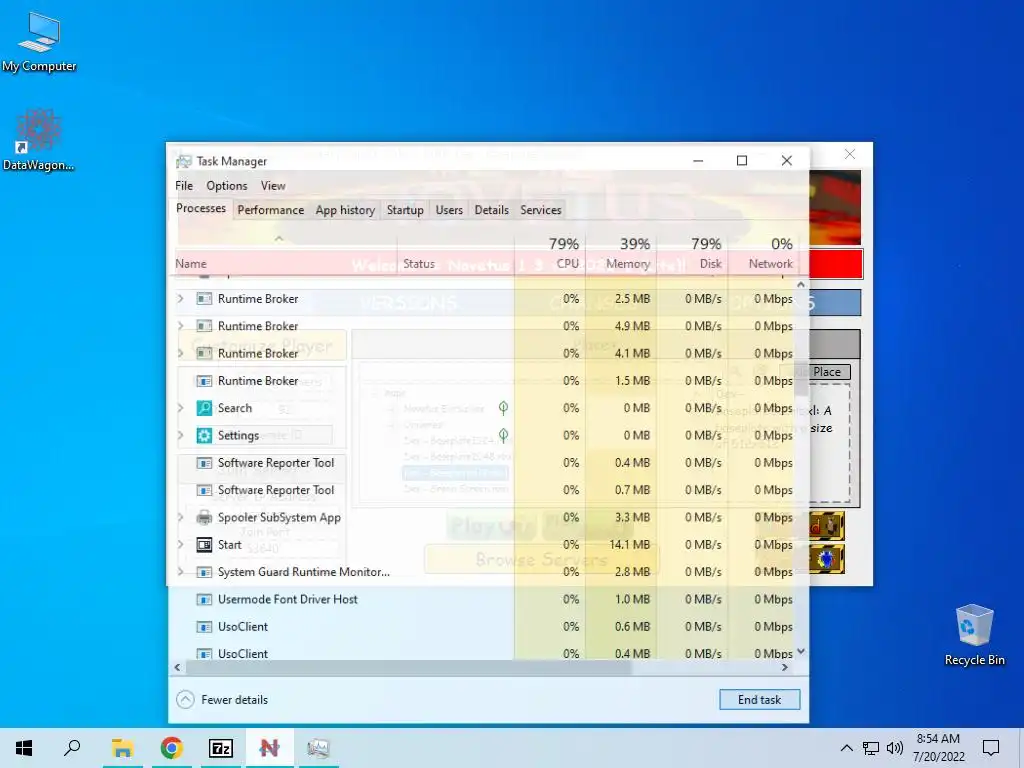Show hidden system tray icons
Screen dimensions: 1024x768
[846, 748]
